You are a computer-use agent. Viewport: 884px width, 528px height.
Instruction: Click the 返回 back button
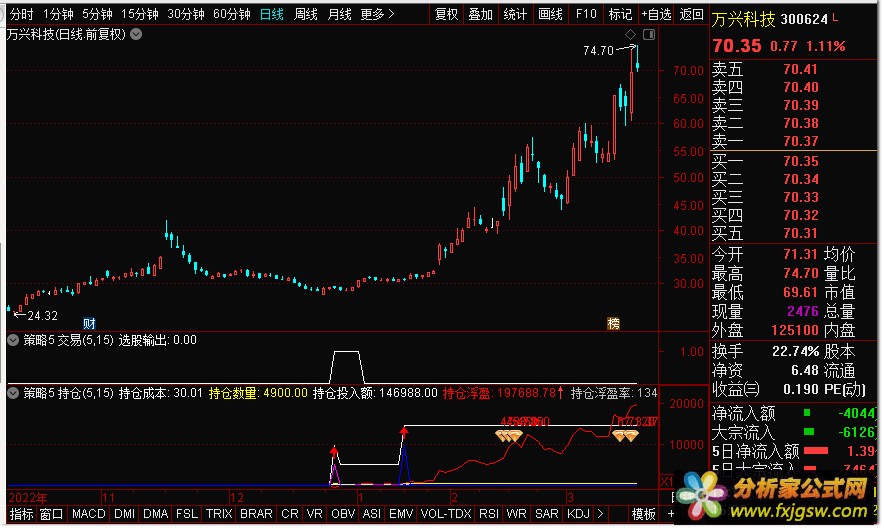[691, 14]
